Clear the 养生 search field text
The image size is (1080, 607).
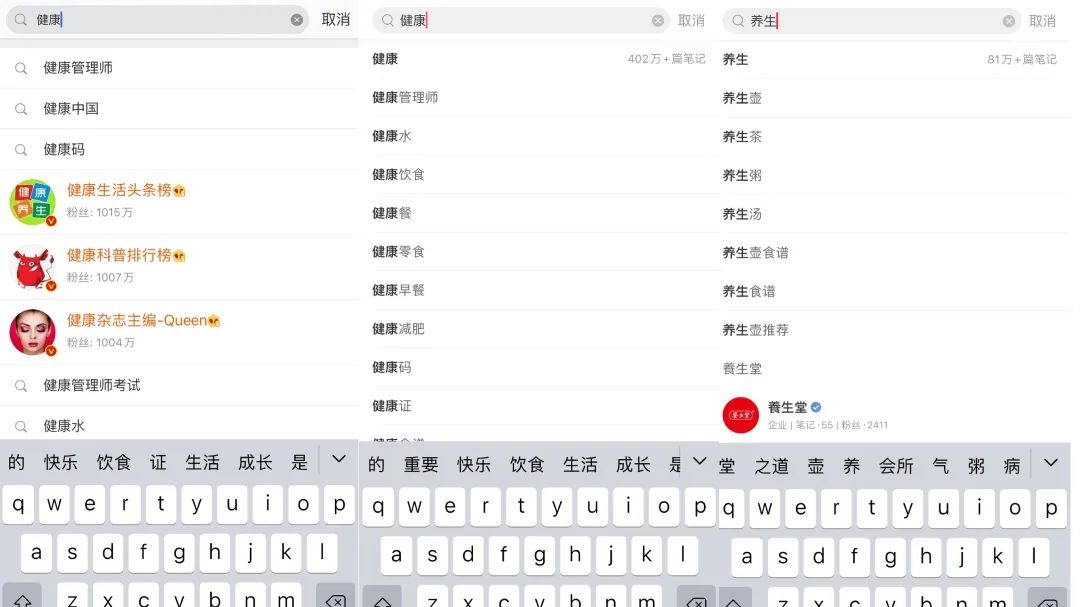(1008, 21)
